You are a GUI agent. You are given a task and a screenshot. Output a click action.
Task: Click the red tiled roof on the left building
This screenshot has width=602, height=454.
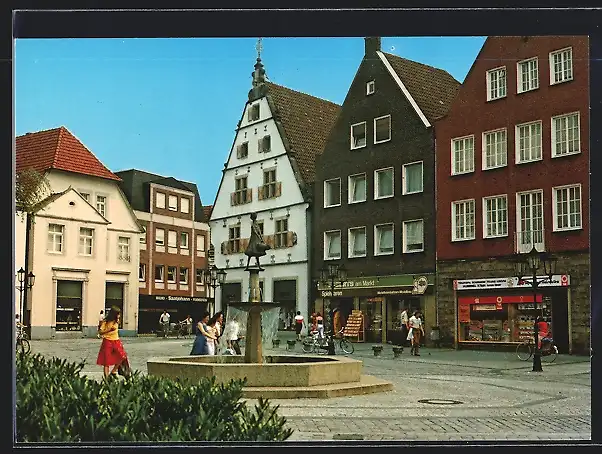[x=60, y=153]
